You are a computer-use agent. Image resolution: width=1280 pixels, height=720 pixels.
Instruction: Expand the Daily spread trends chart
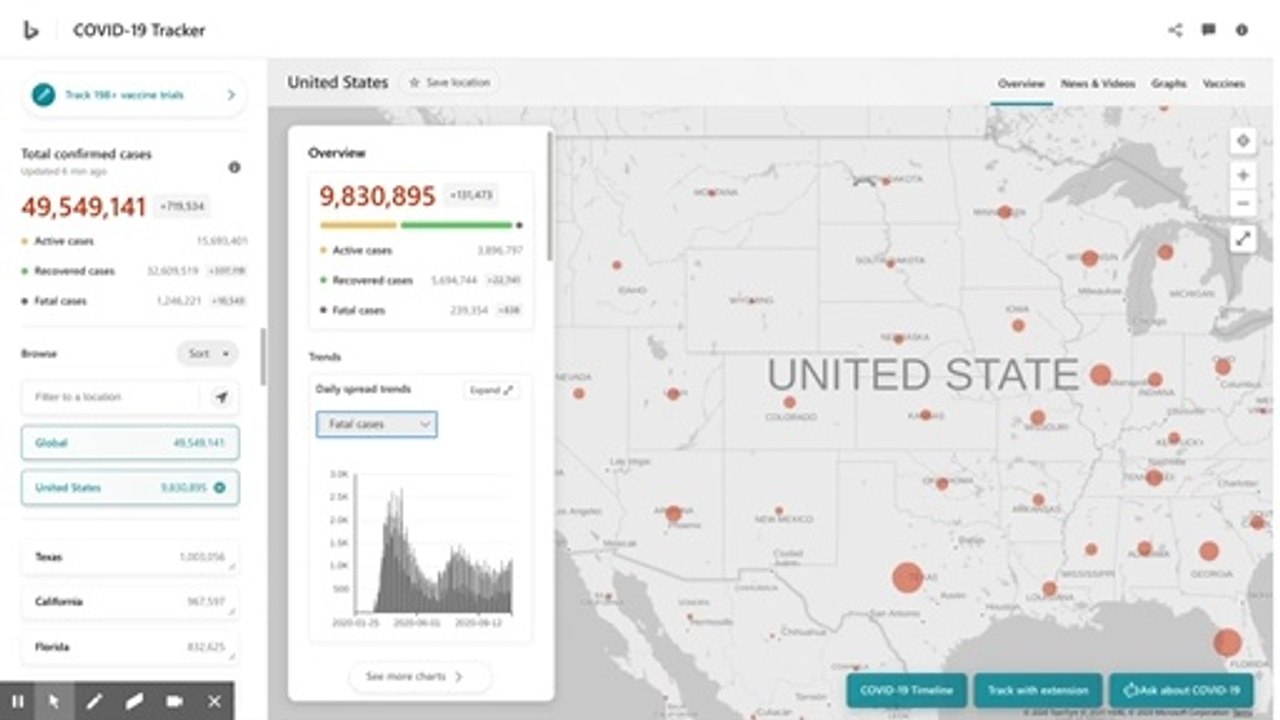click(492, 390)
